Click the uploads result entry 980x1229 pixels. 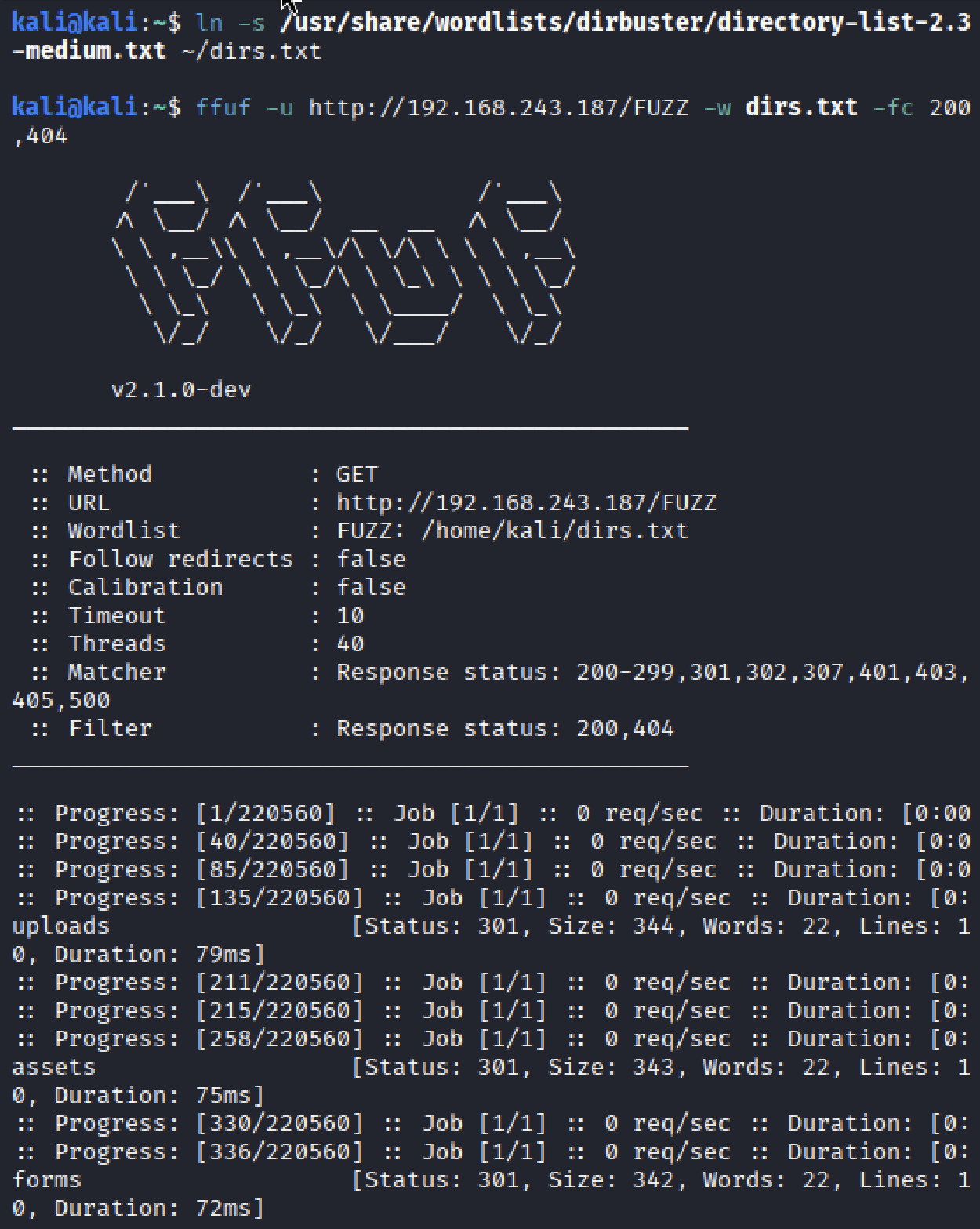coord(61,926)
